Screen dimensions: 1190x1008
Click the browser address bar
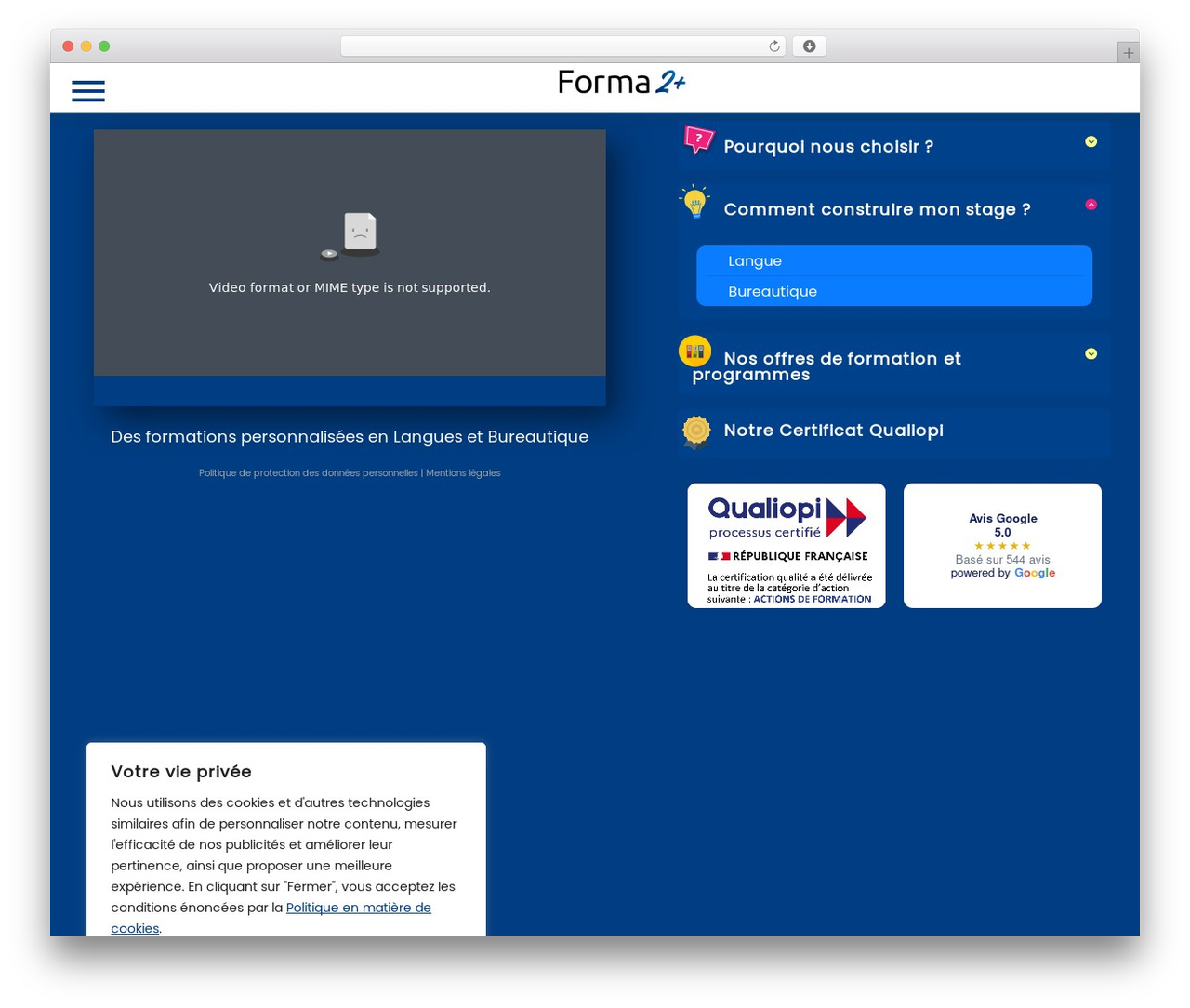(x=562, y=46)
